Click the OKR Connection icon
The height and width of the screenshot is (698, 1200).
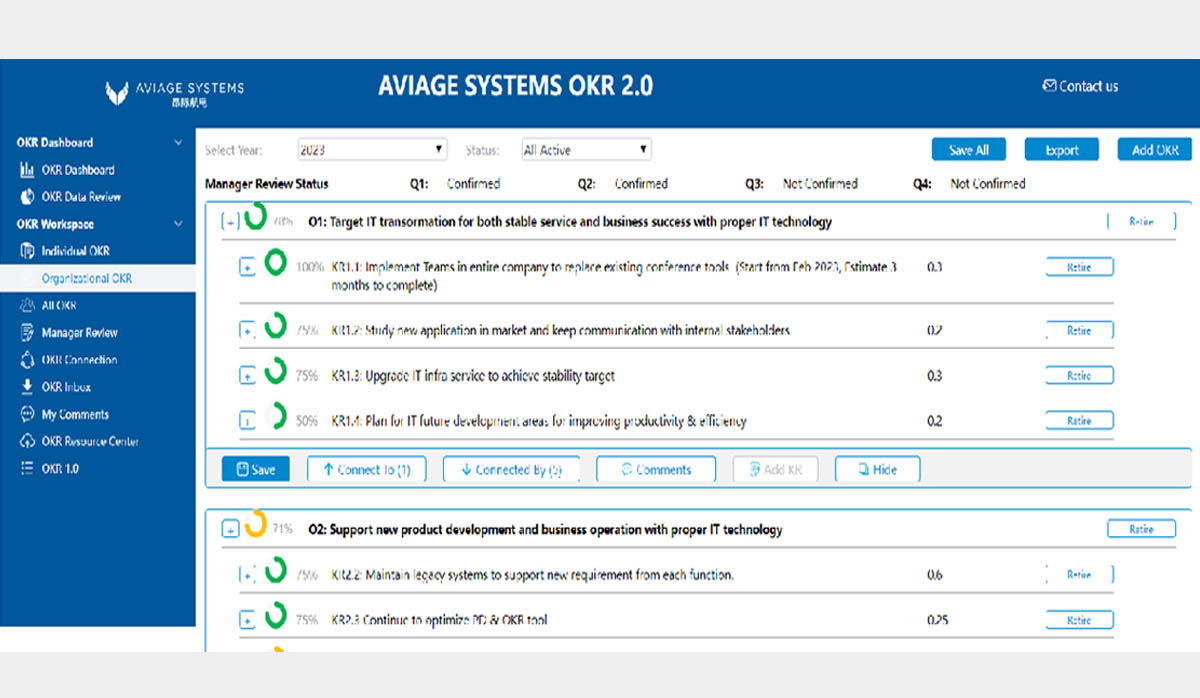coord(27,360)
